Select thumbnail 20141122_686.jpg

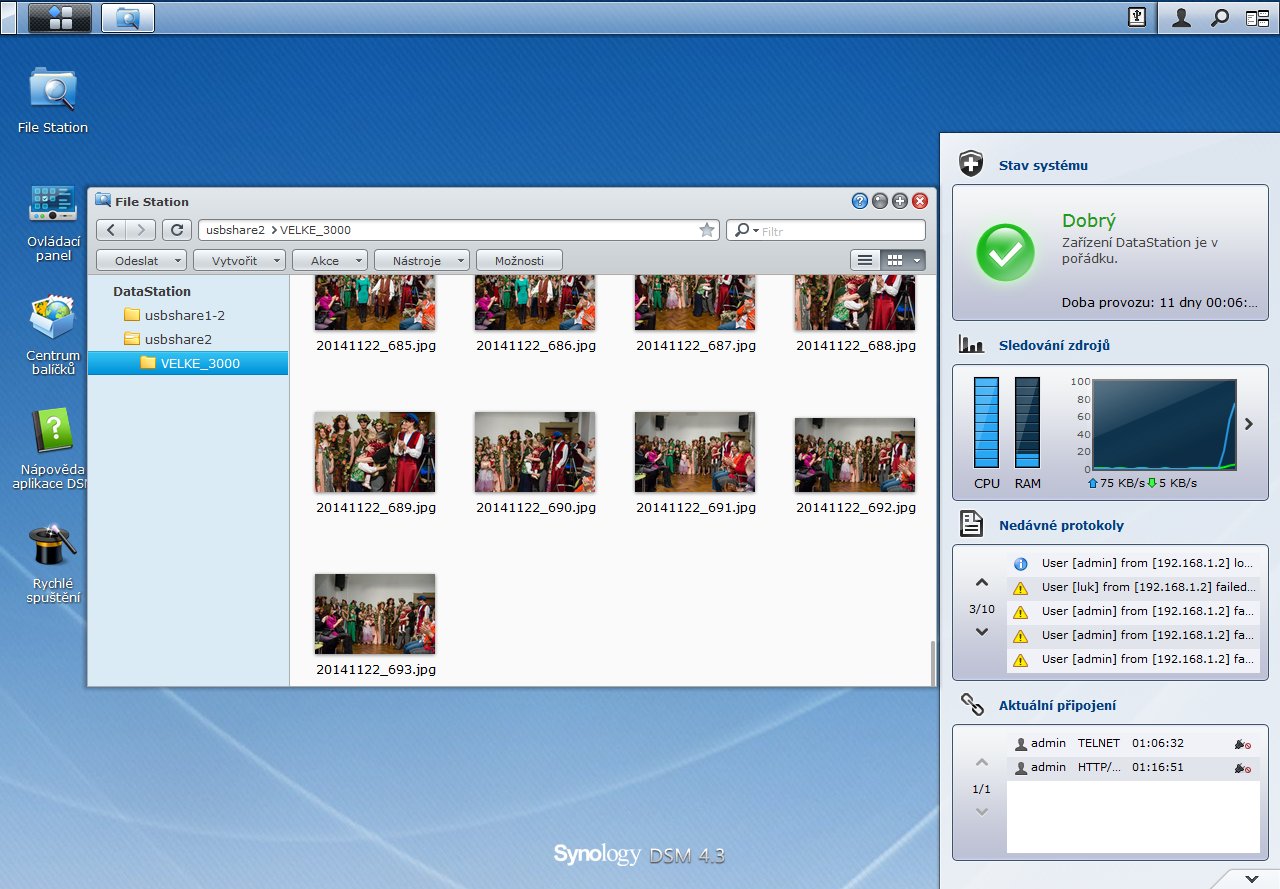point(535,302)
